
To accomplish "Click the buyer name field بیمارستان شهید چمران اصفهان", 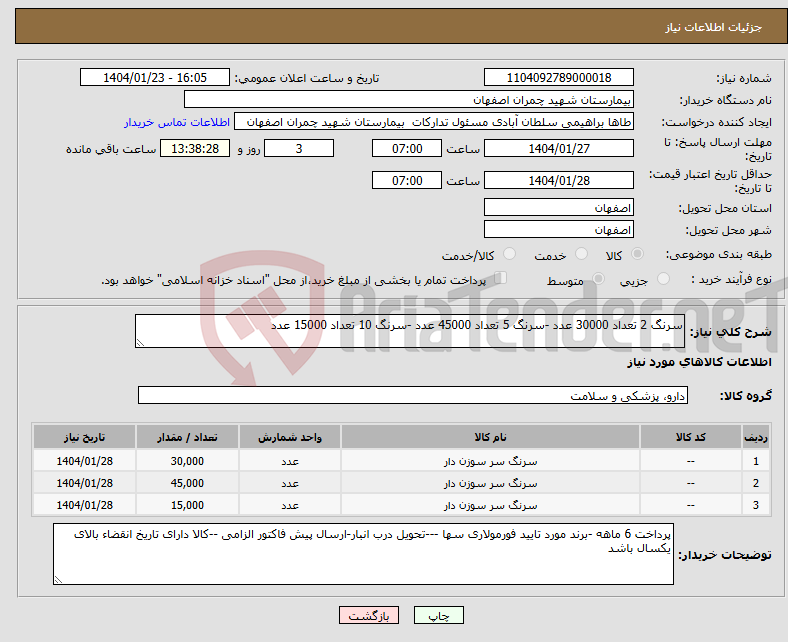I will click(409, 100).
